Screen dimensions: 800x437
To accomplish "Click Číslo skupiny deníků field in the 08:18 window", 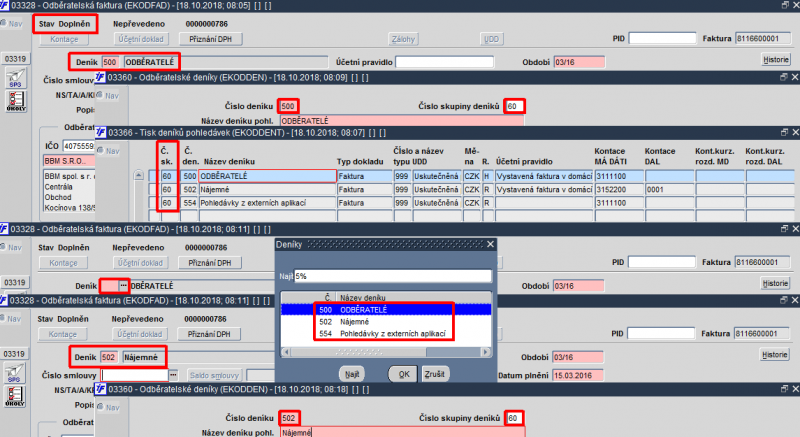I will pyautogui.click(x=514, y=418).
